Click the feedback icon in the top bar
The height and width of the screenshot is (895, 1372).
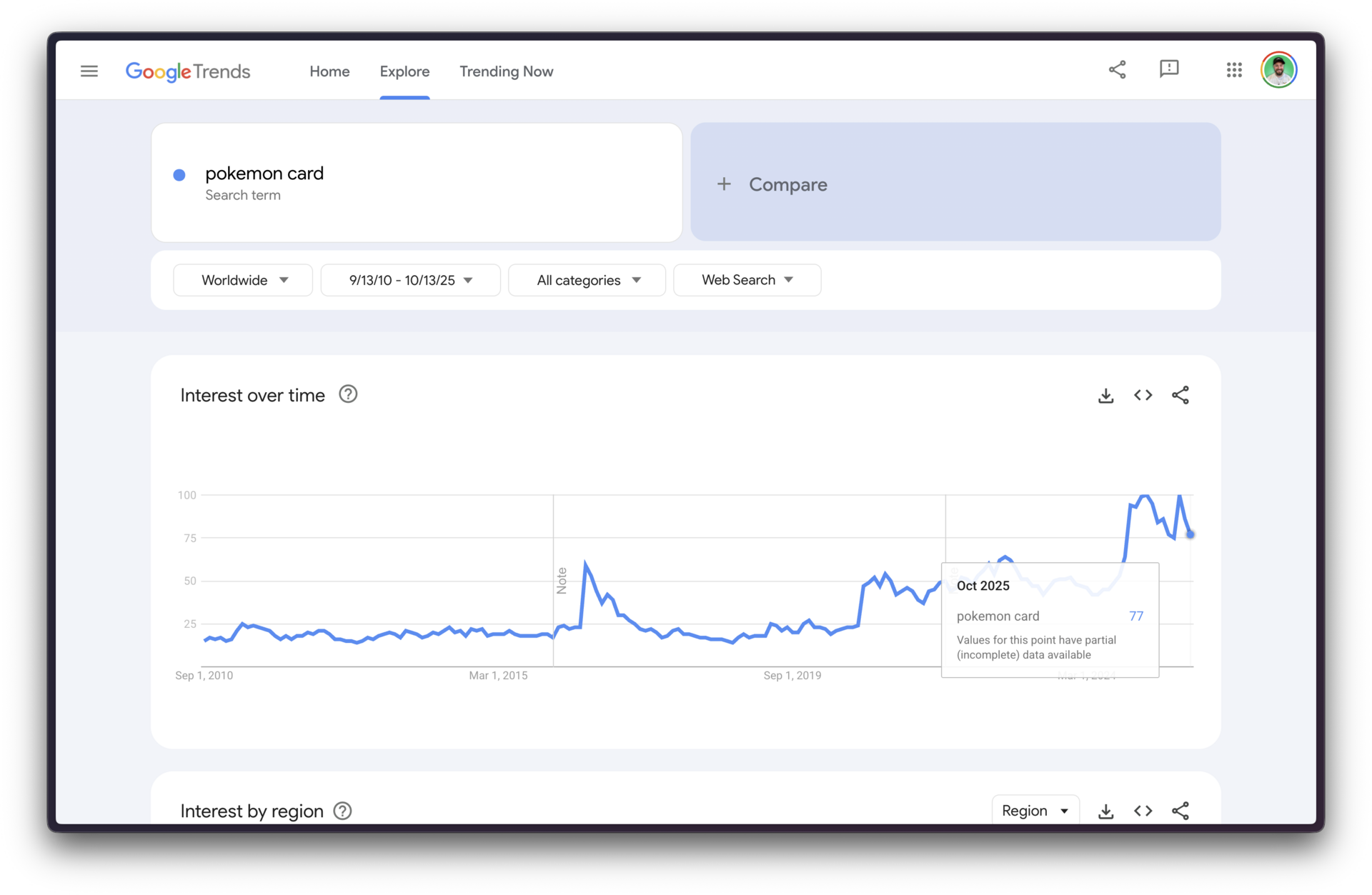[x=1169, y=69]
